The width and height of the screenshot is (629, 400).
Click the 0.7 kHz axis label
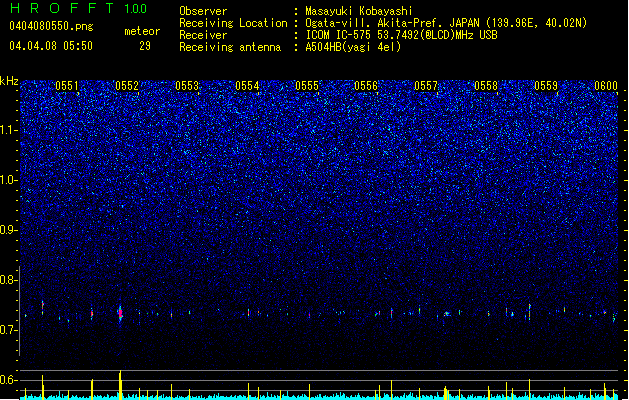pyautogui.click(x=8, y=330)
